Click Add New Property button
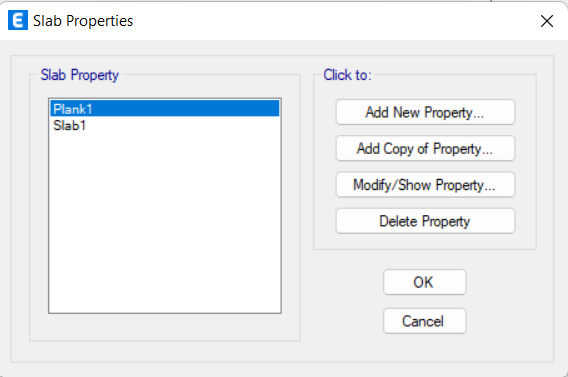The image size is (568, 377). pos(425,112)
